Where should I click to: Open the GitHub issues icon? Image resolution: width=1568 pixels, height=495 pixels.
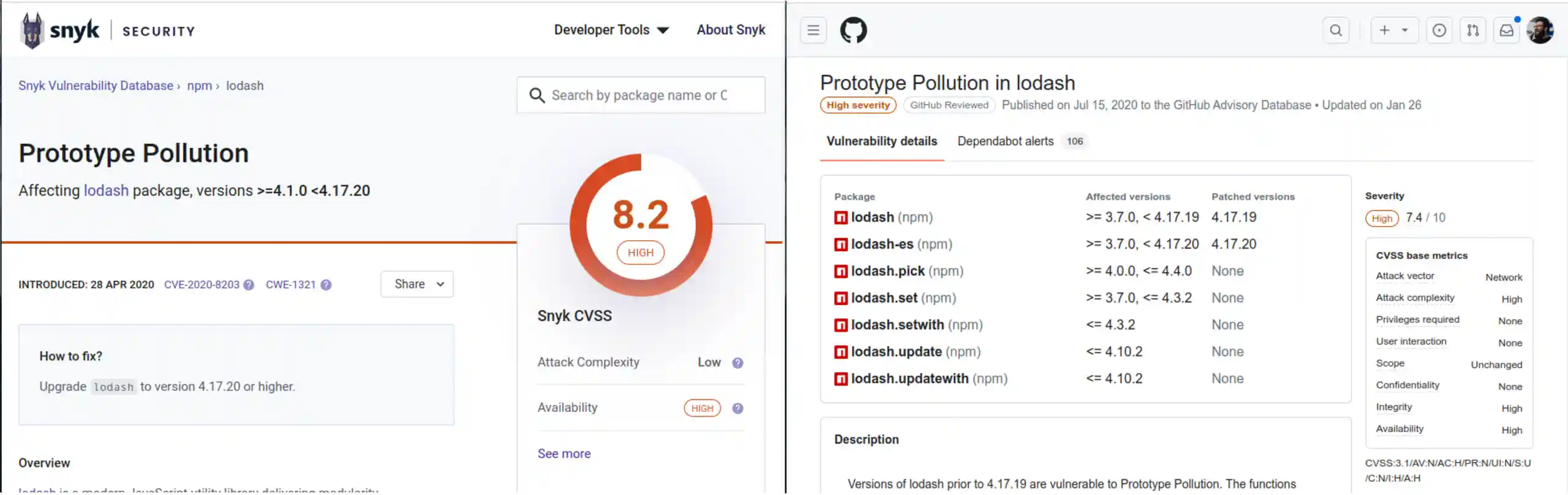pyautogui.click(x=1439, y=31)
